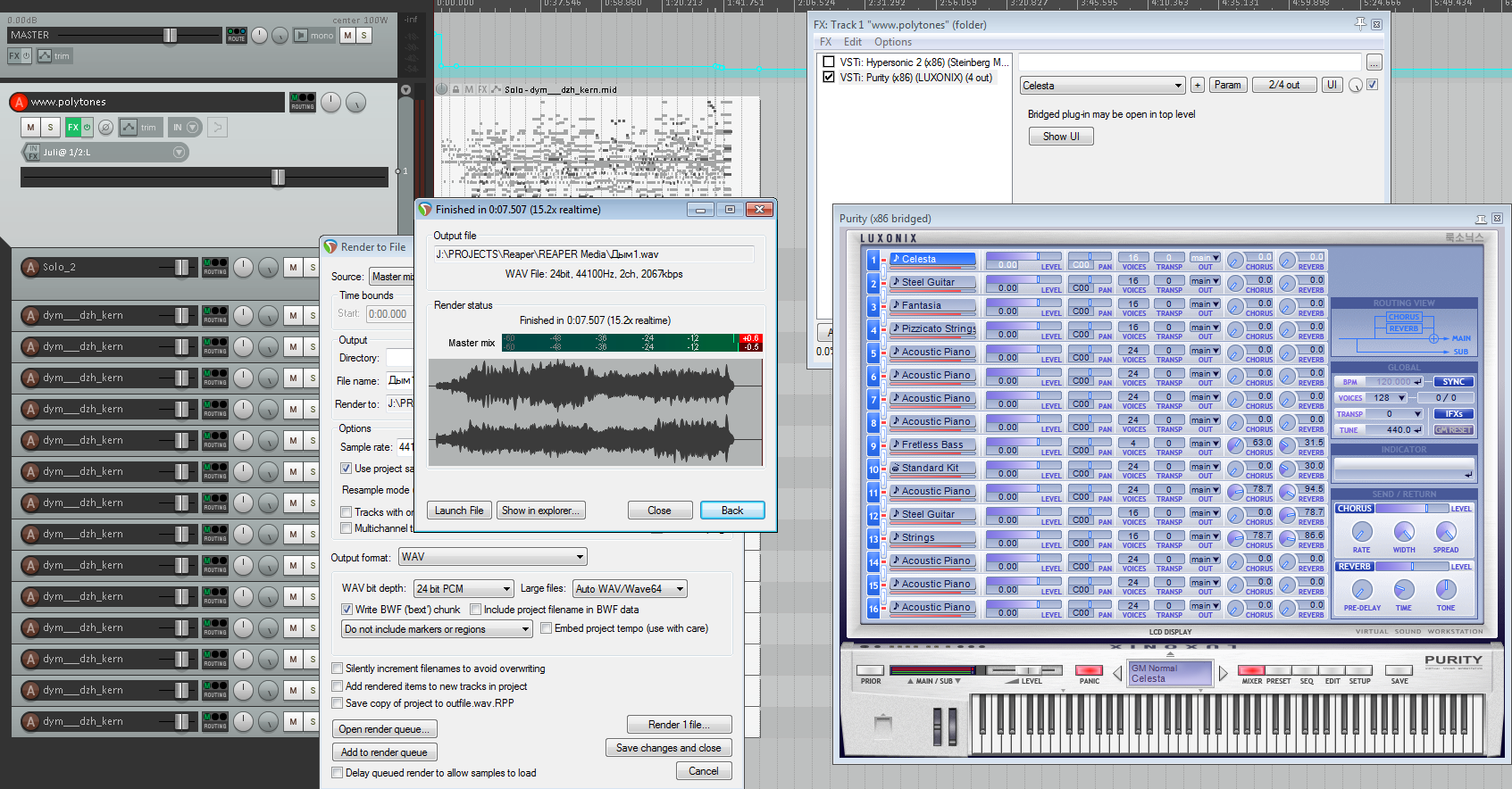Select the Pizzicato Strings channel in Purity
This screenshot has width=1512, height=789.
tap(933, 328)
